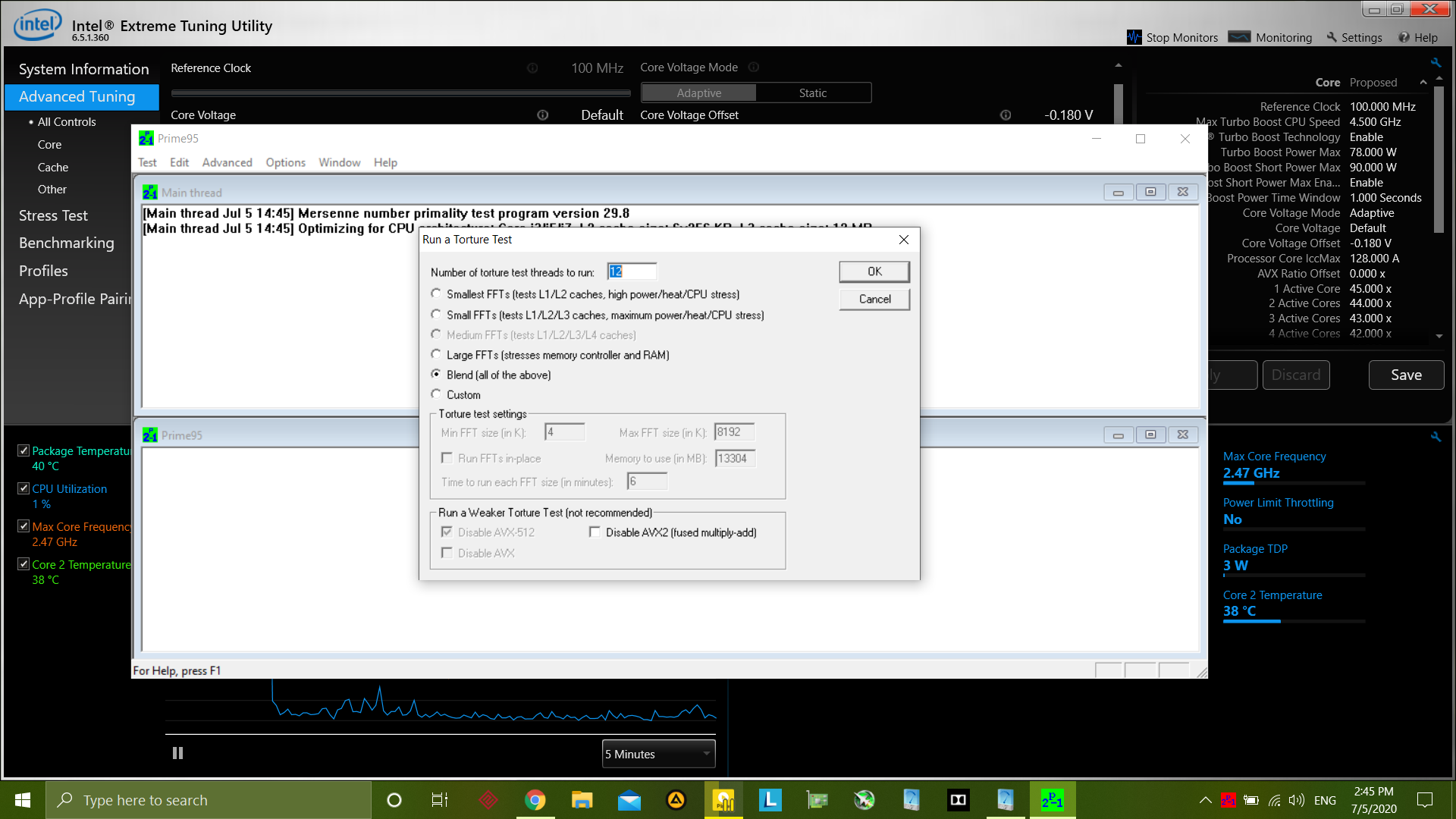1456x819 pixels.
Task: Select Adaptive core voltage mode
Action: click(698, 93)
